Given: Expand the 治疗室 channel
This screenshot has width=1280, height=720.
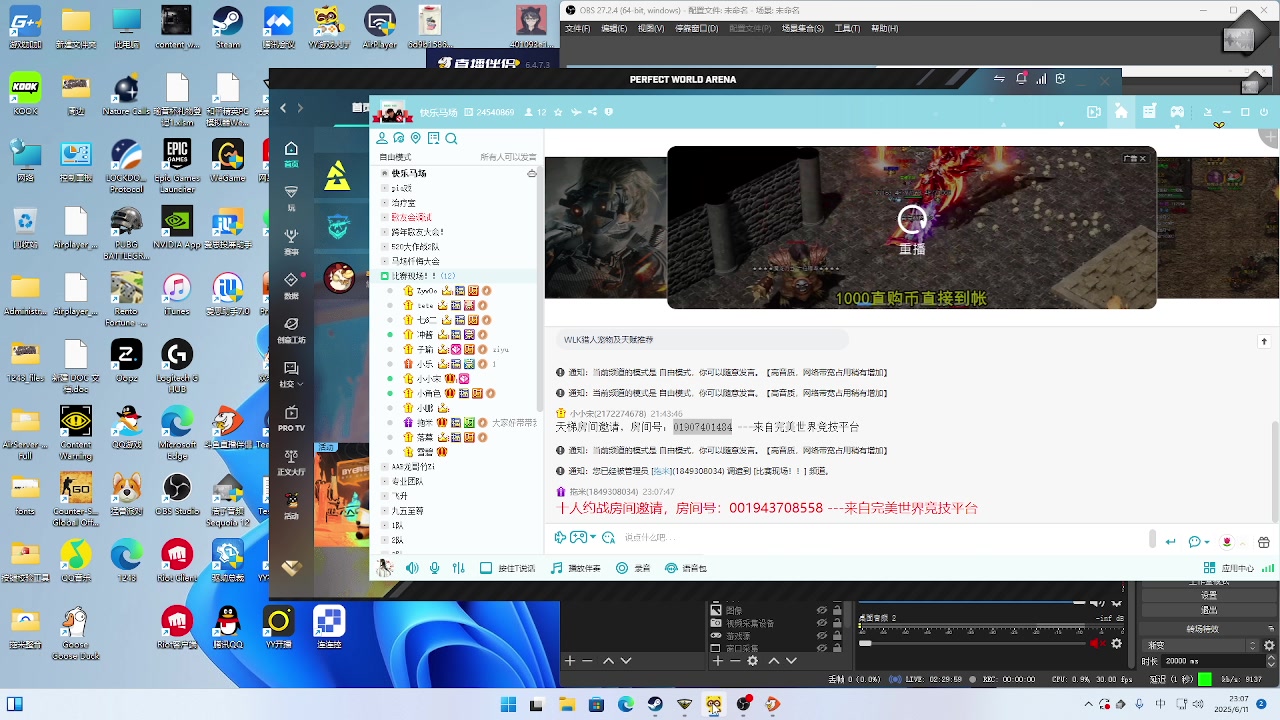Looking at the screenshot, I should click(384, 202).
